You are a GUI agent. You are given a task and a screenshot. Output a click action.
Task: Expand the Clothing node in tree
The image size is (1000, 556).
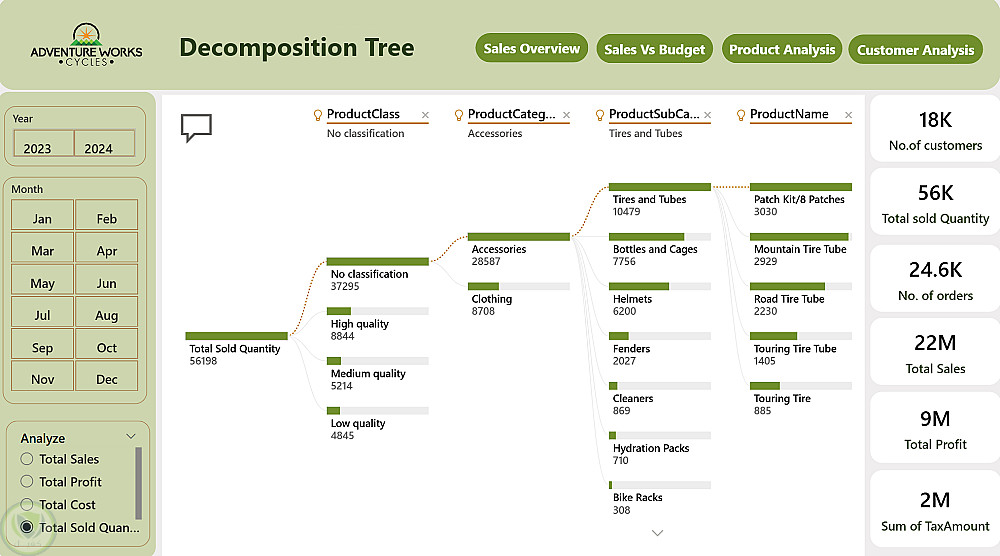click(x=518, y=286)
